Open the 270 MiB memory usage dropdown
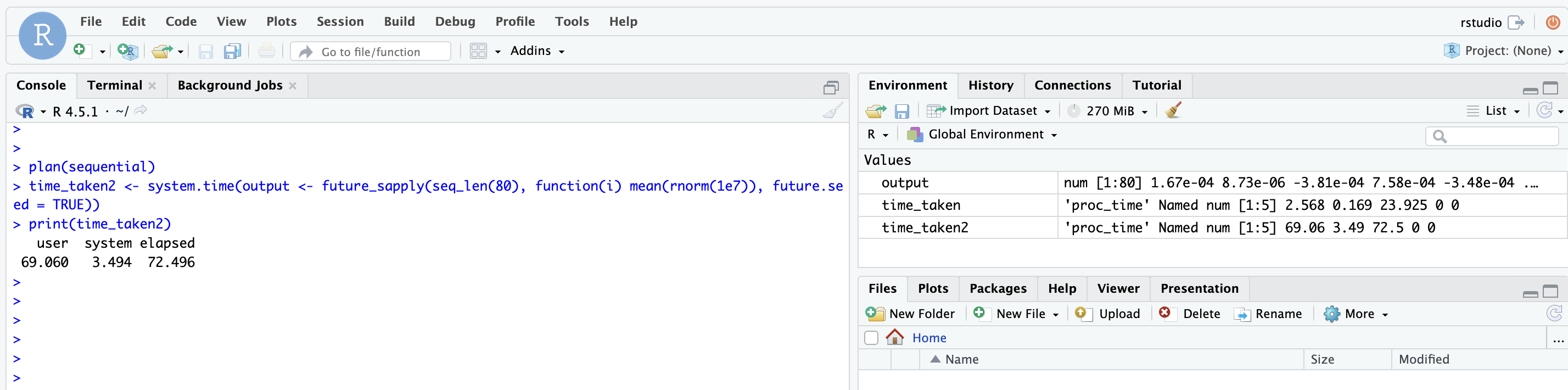The width and height of the screenshot is (1568, 390). tap(1108, 111)
